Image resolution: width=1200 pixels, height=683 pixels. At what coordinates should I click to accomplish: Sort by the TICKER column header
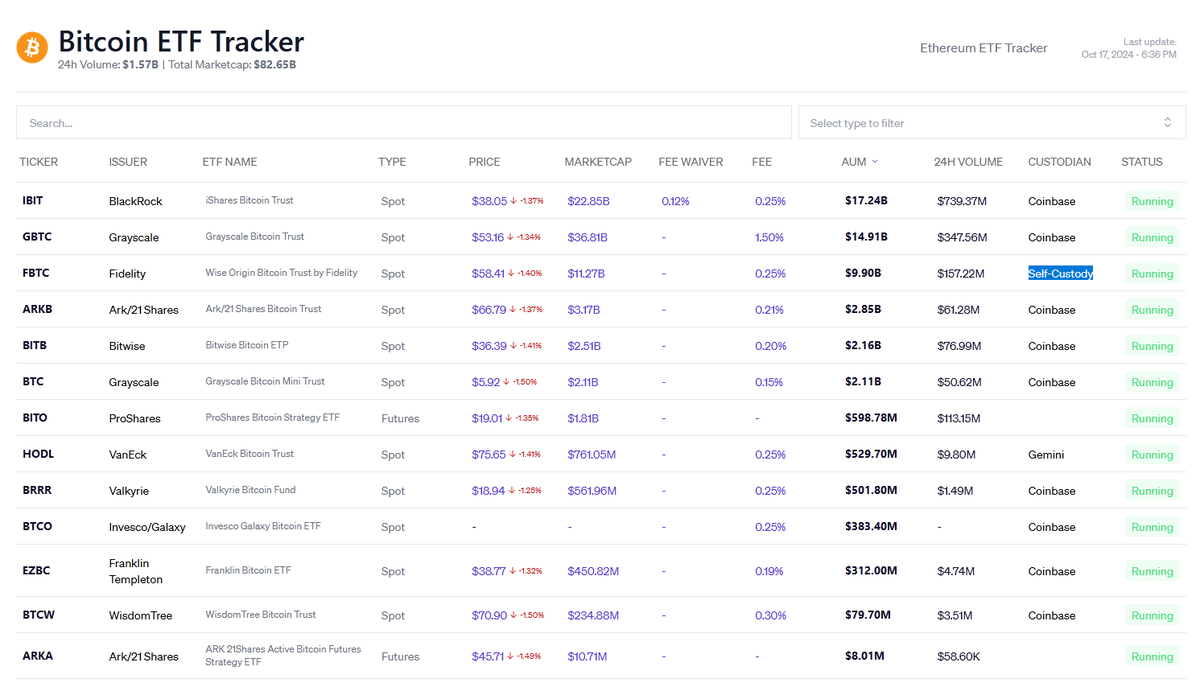[x=39, y=162]
